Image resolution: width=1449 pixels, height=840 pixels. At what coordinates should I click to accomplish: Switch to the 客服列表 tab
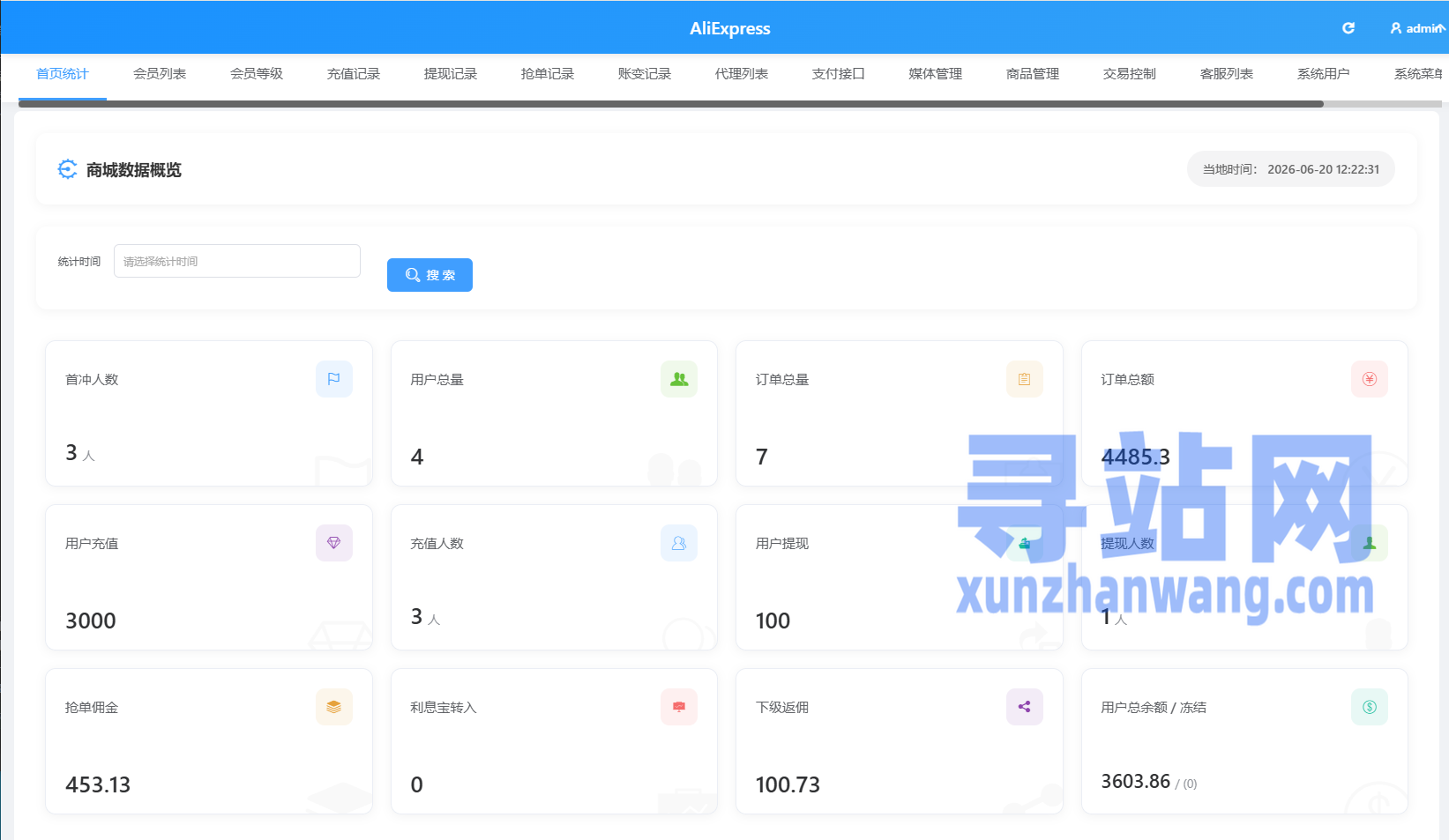[x=1227, y=74]
